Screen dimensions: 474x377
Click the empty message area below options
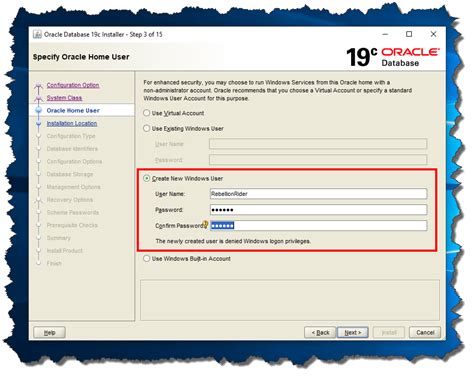coord(290,300)
